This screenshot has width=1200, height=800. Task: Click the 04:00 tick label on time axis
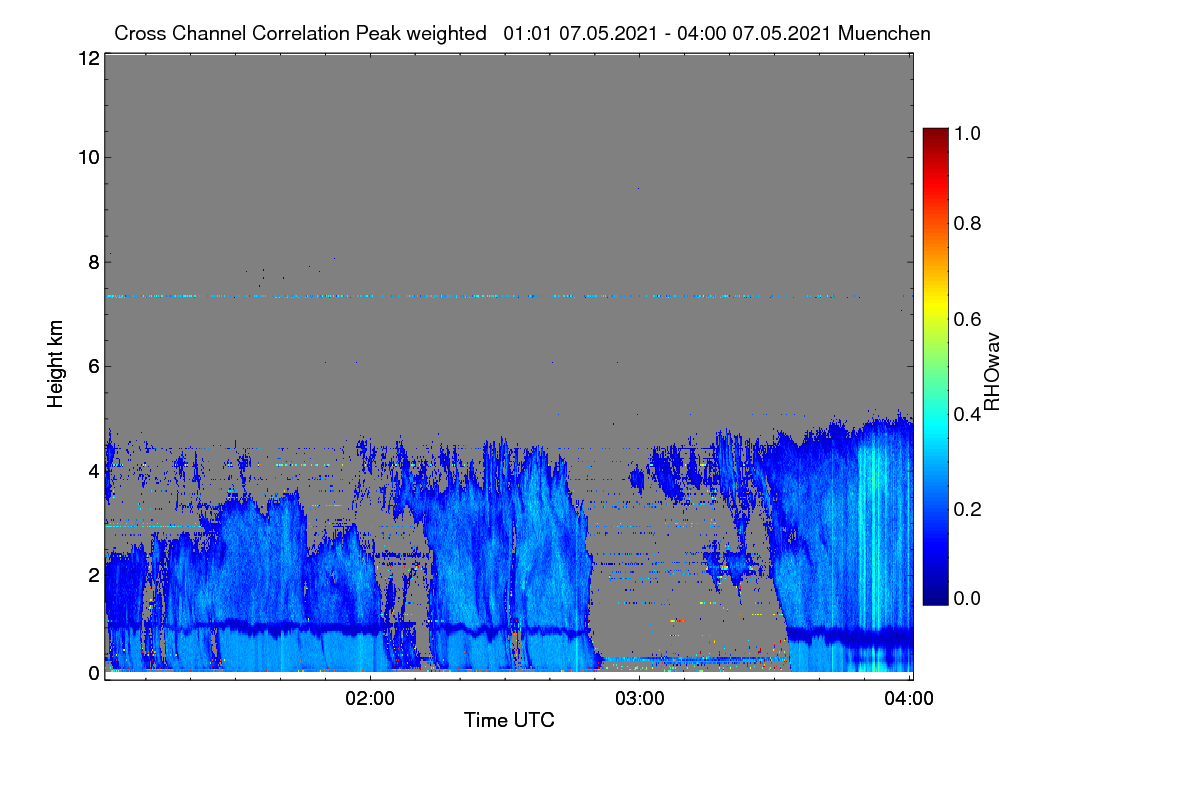pyautogui.click(x=909, y=697)
